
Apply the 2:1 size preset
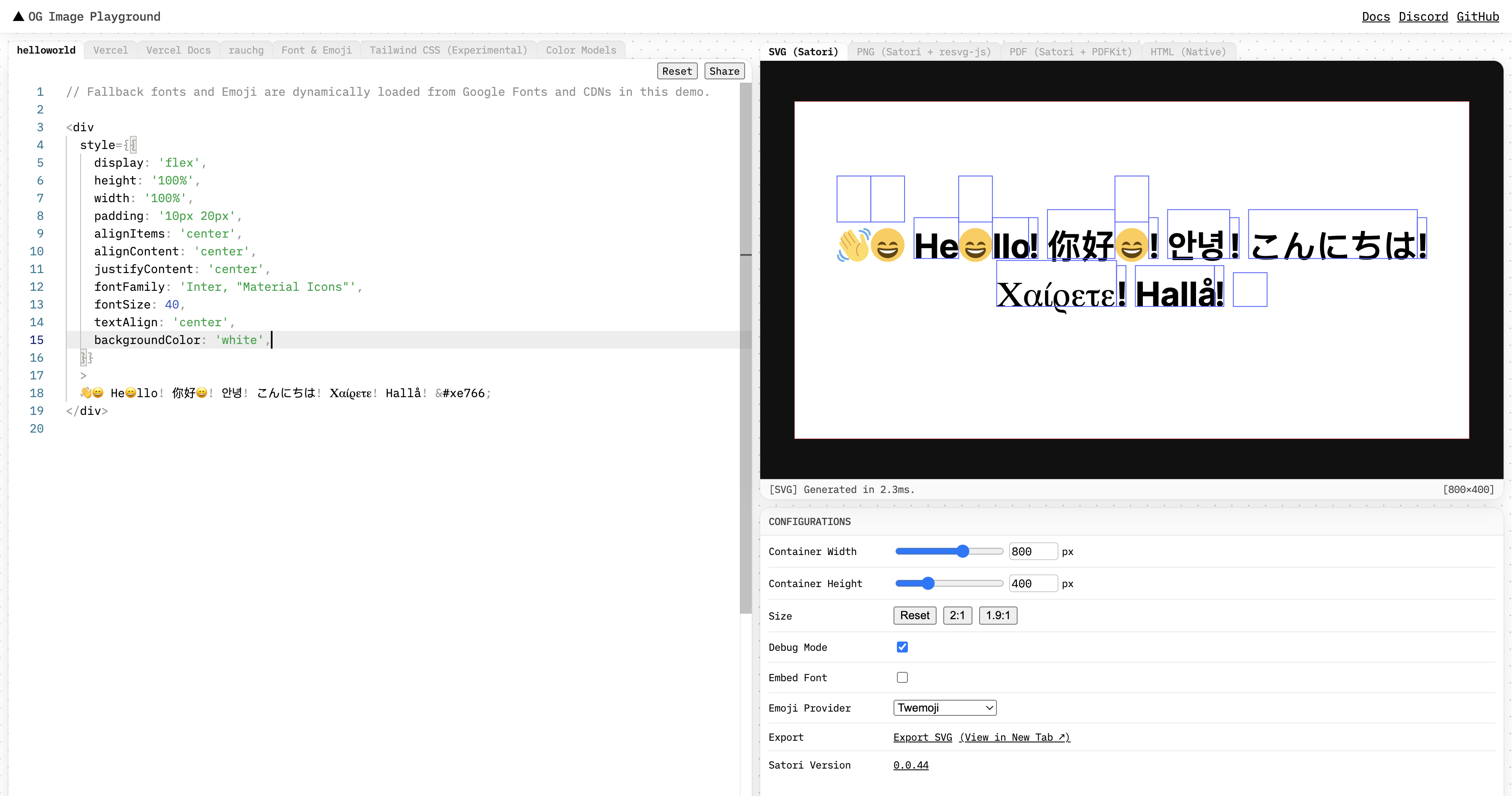(957, 615)
